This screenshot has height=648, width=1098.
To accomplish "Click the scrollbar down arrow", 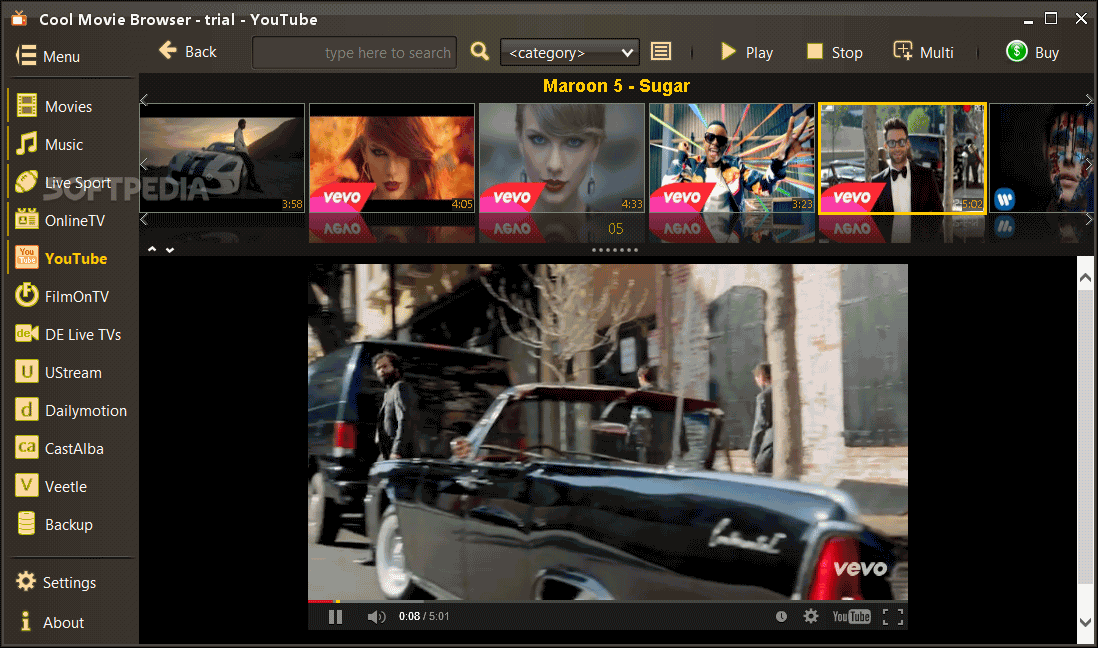I will [1085, 621].
